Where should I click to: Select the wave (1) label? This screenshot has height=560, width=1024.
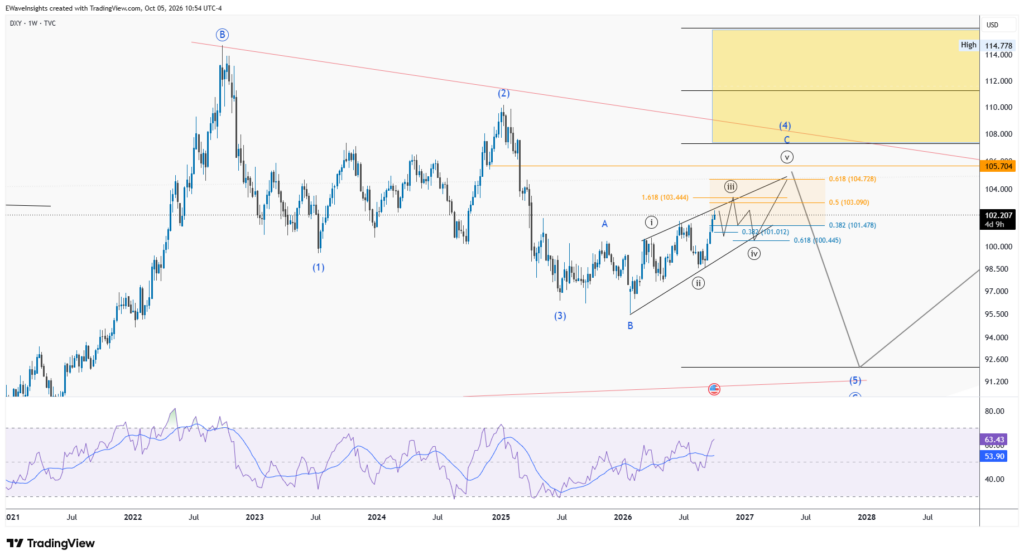tap(318, 267)
